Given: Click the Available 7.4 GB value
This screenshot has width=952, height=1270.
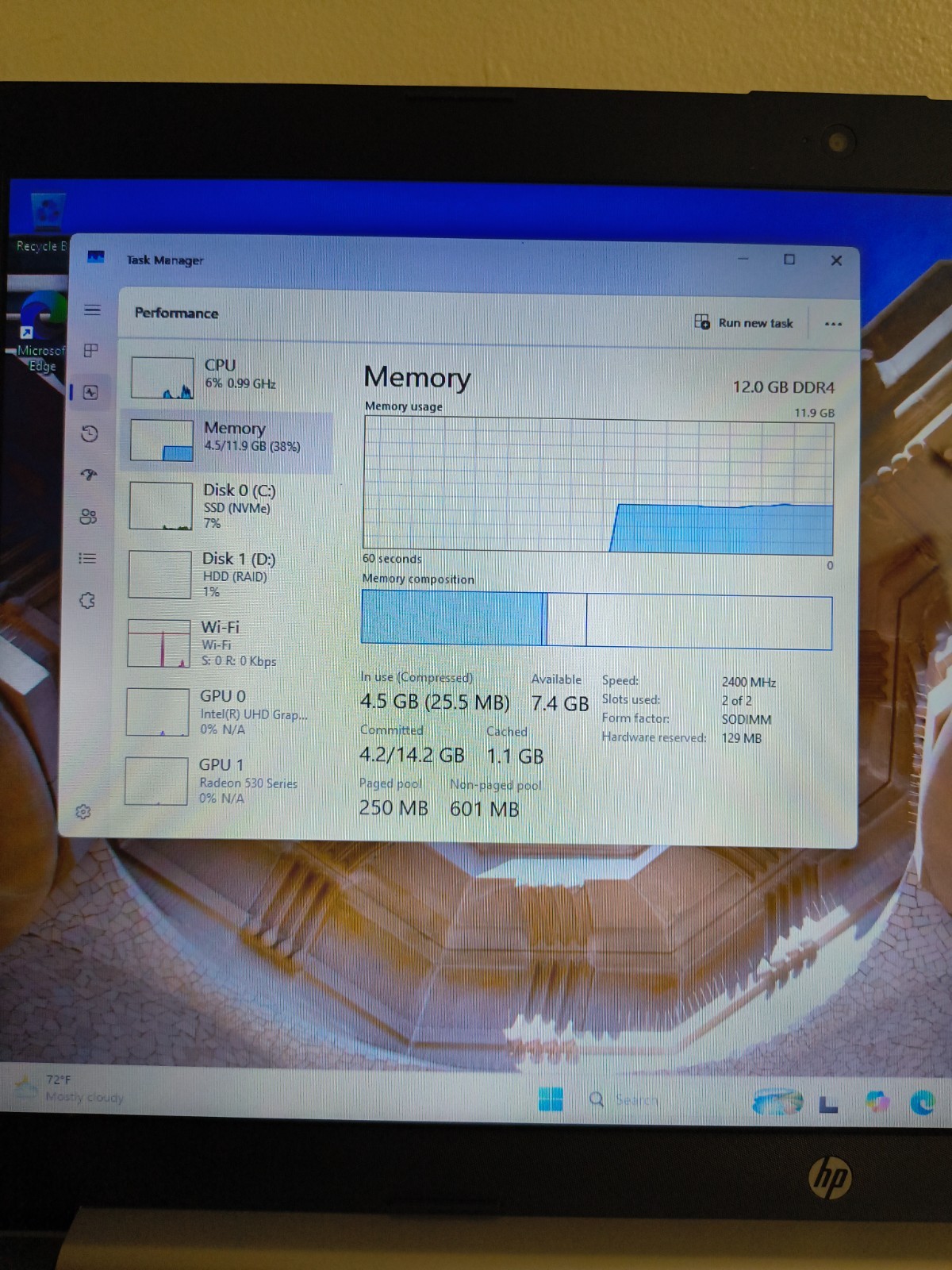Looking at the screenshot, I should click(560, 703).
